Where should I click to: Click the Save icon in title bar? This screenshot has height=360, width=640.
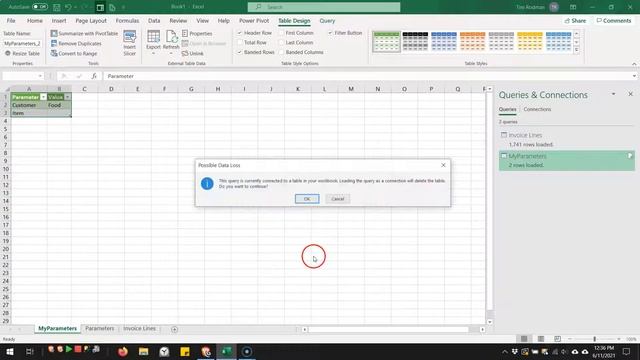tap(57, 7)
